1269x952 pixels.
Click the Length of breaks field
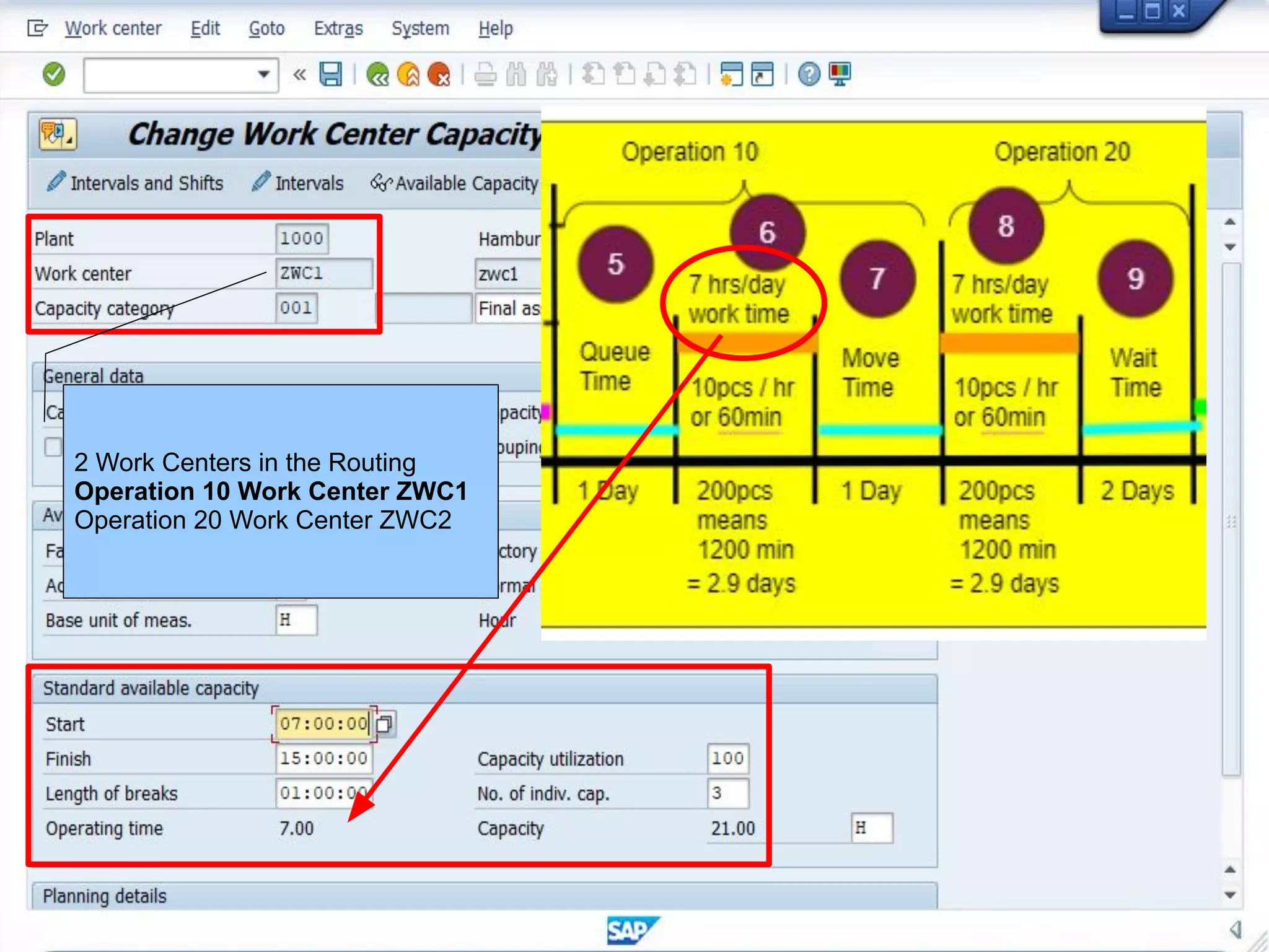pos(324,793)
